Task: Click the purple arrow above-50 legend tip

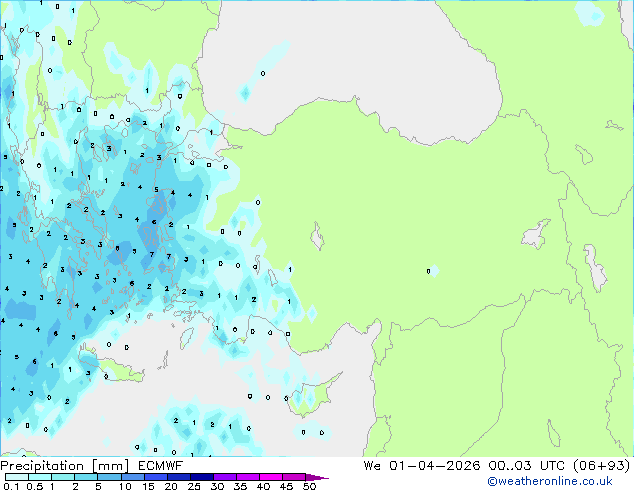Action: [317, 477]
